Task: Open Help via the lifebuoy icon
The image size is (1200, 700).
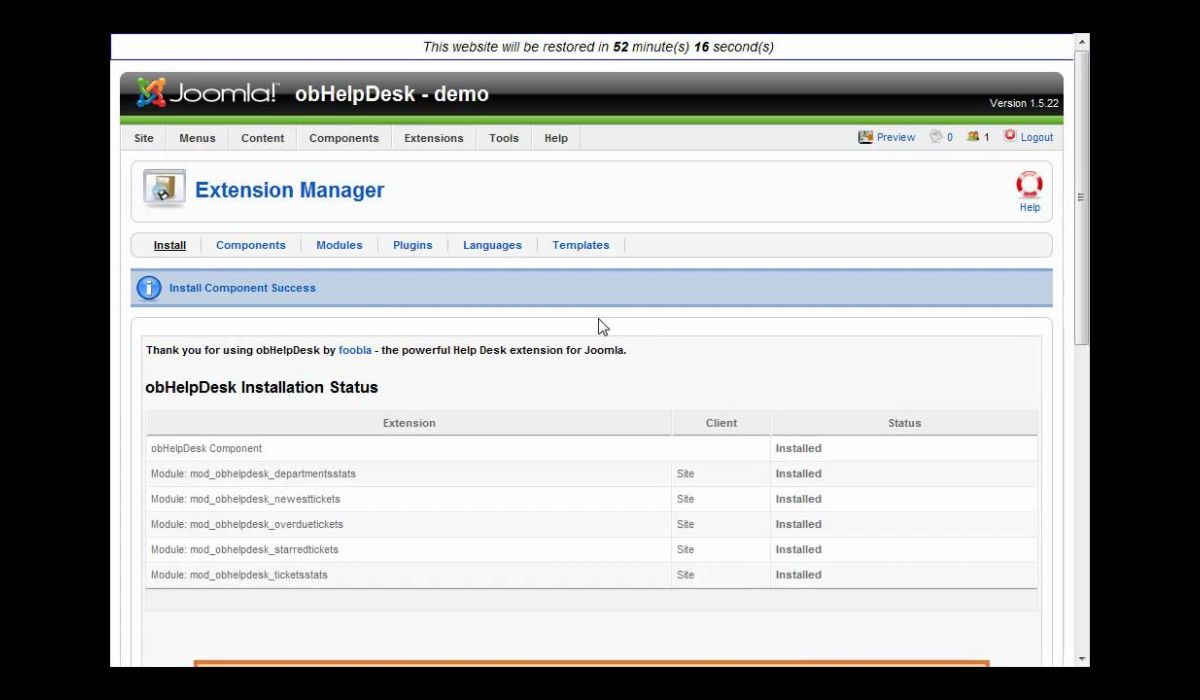Action: coord(1029,185)
